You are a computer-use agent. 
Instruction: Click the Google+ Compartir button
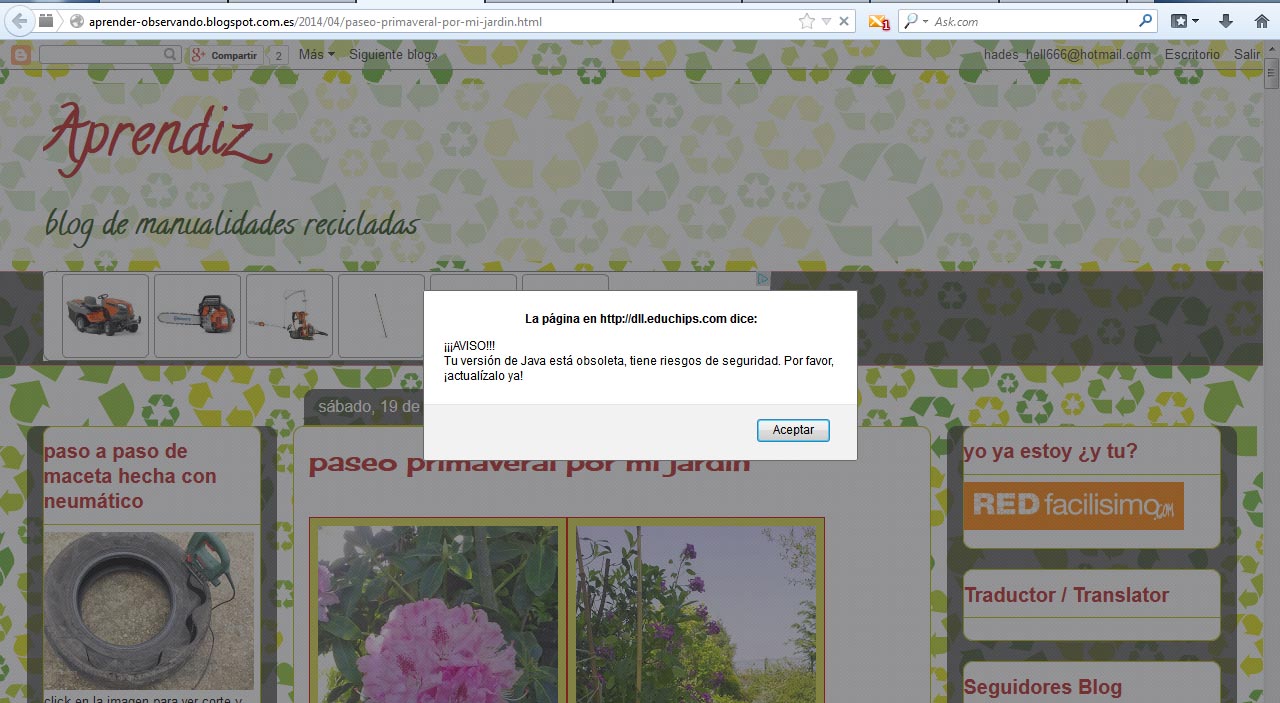tap(225, 56)
